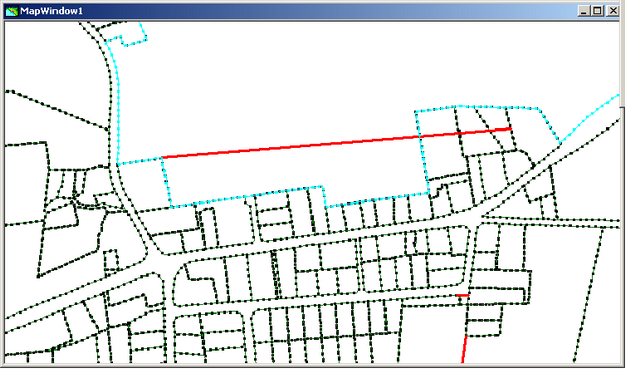Viewport: 626px width, 369px height.
Task: Click the right endpoint of the long red line
Action: tap(511, 129)
